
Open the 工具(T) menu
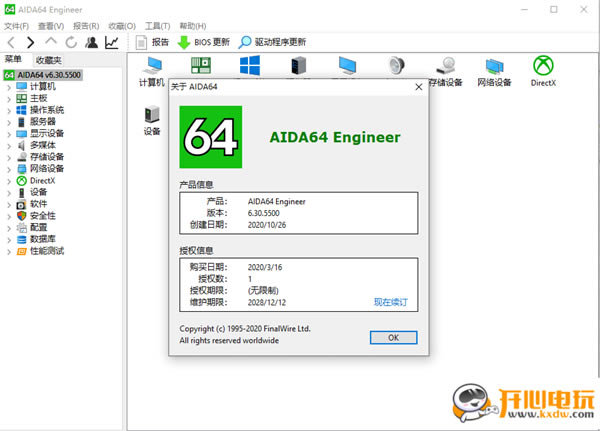pyautogui.click(x=157, y=26)
